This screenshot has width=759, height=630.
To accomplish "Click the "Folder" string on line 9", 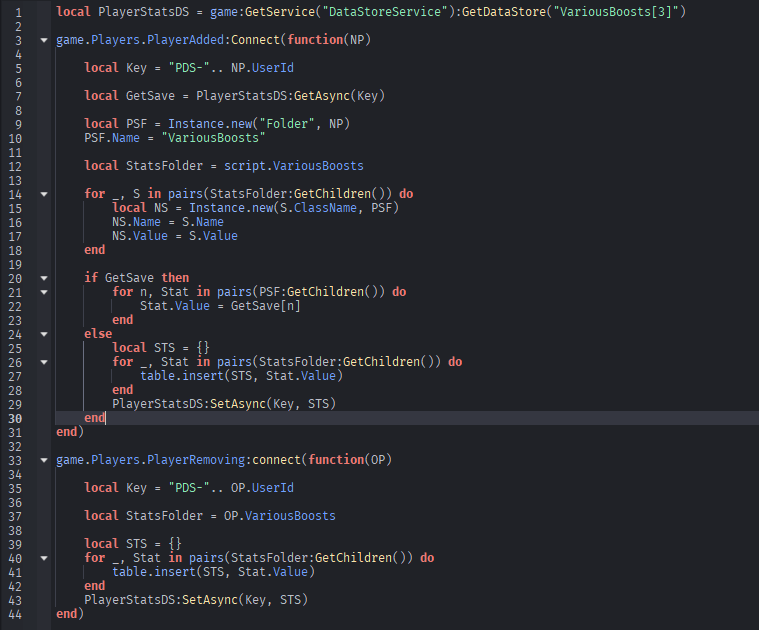I will [x=287, y=124].
